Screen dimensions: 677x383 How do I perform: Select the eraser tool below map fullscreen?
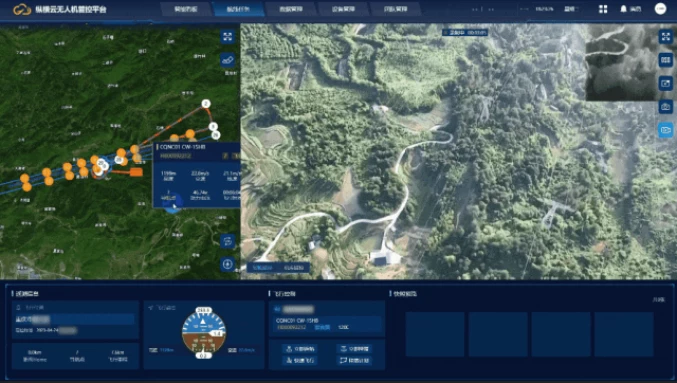[228, 60]
